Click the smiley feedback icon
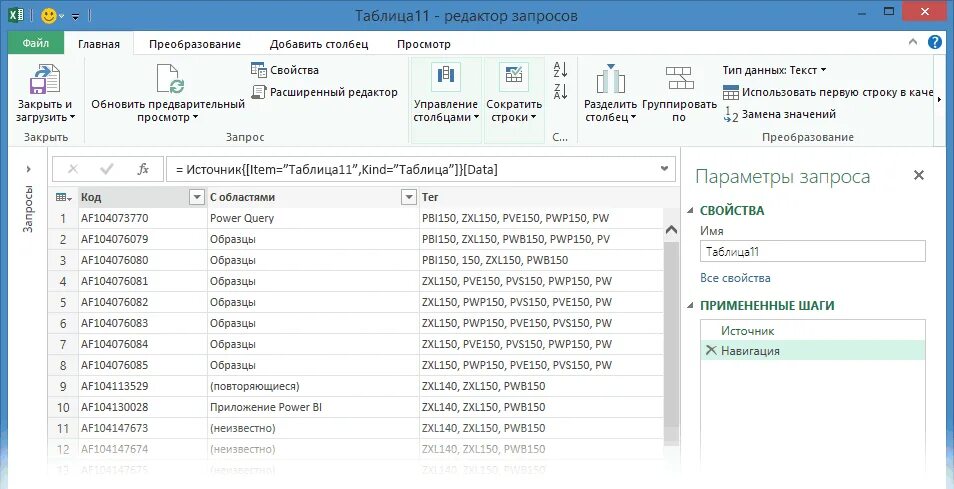This screenshot has width=954, height=489. pyautogui.click(x=49, y=16)
